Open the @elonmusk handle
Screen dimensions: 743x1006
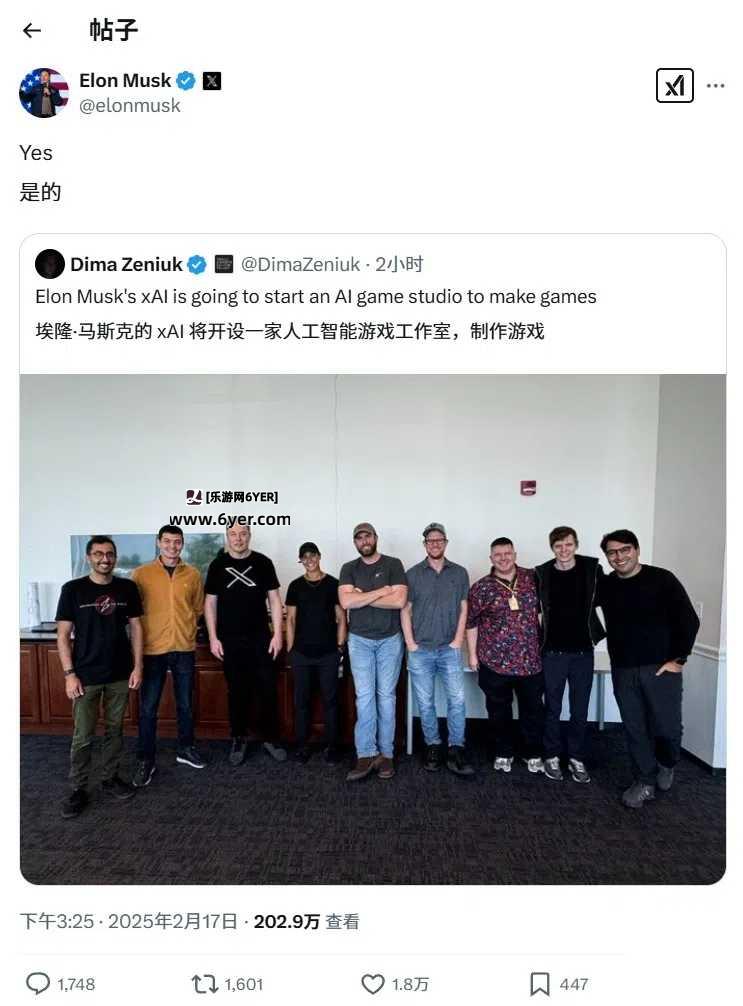click(x=130, y=105)
